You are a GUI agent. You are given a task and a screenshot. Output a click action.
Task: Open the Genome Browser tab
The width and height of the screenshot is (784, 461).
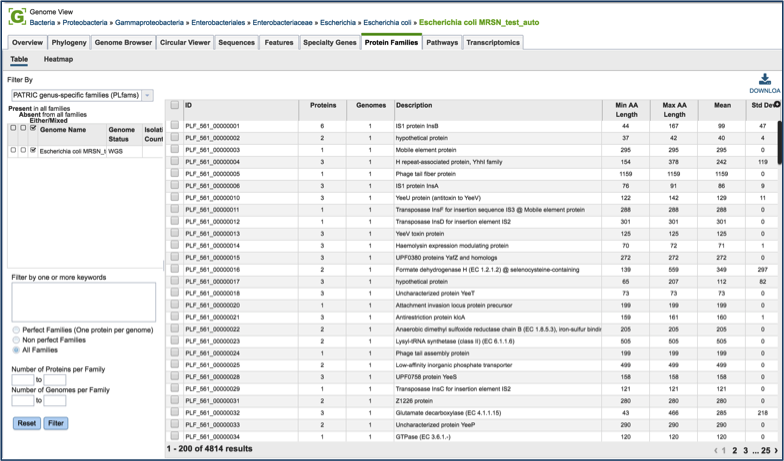[123, 42]
